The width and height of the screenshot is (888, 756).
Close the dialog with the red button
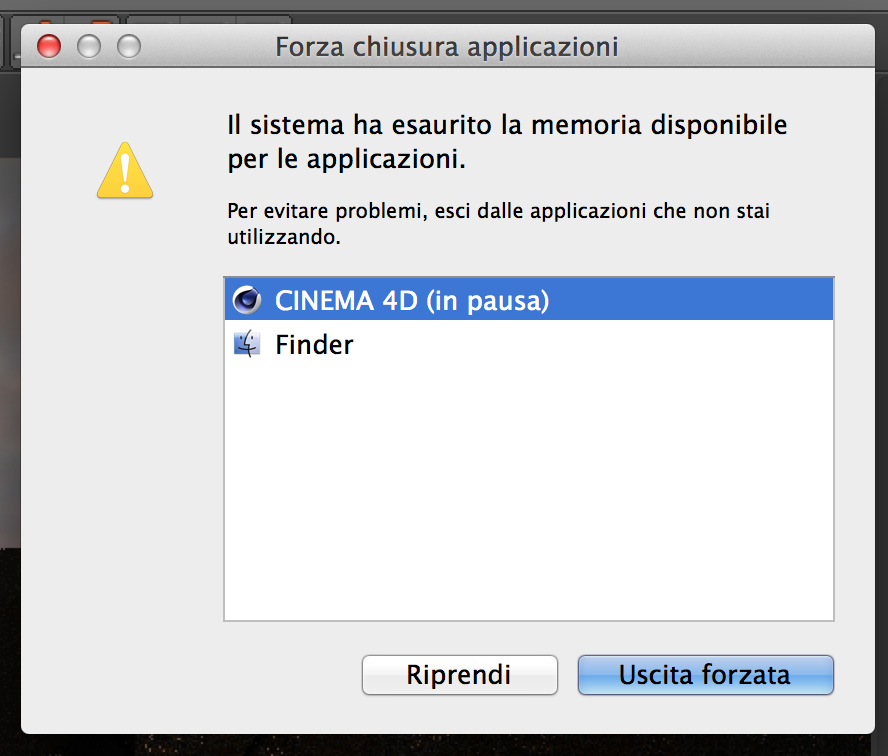click(49, 46)
